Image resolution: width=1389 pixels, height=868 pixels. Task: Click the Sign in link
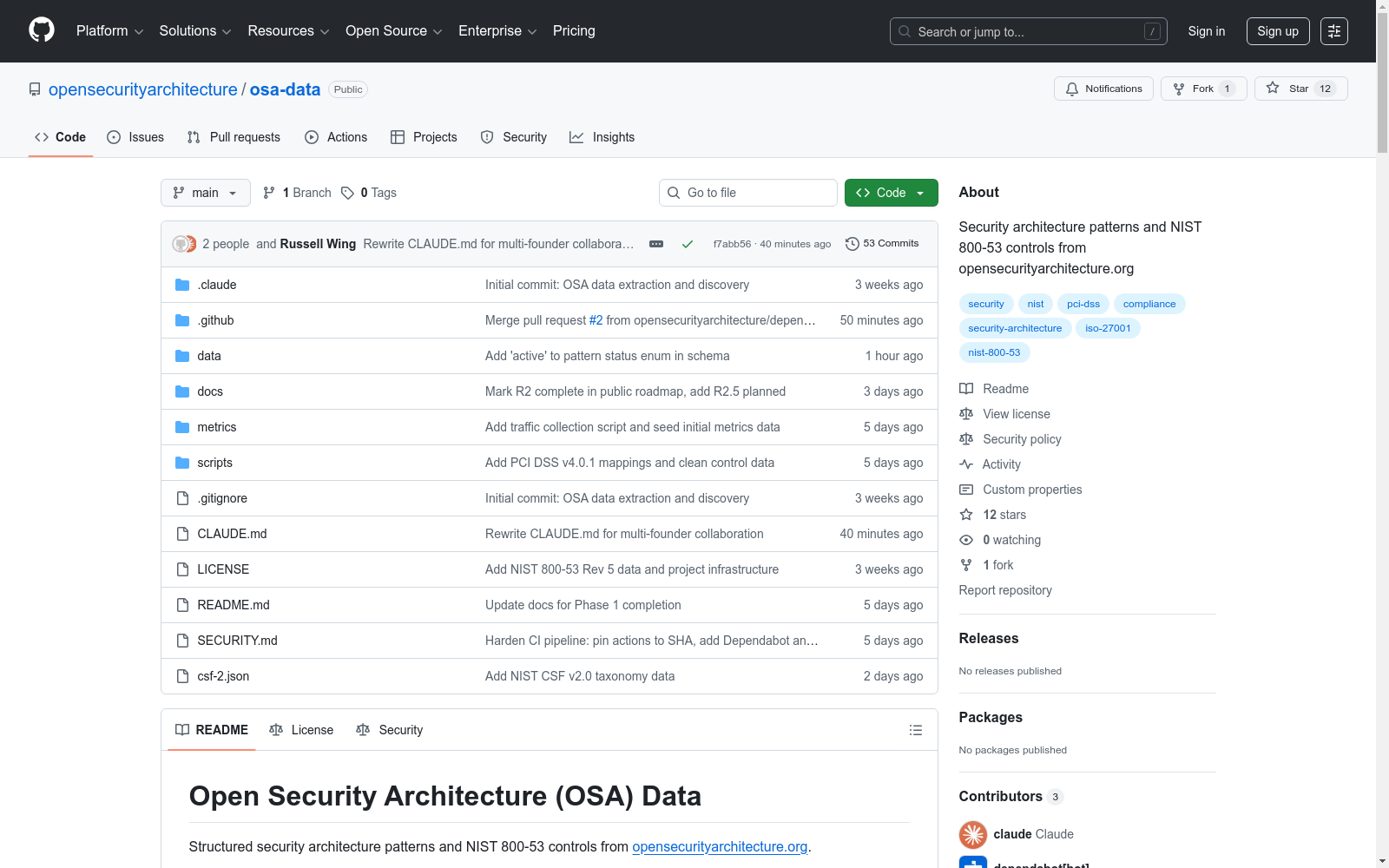pyautogui.click(x=1207, y=31)
